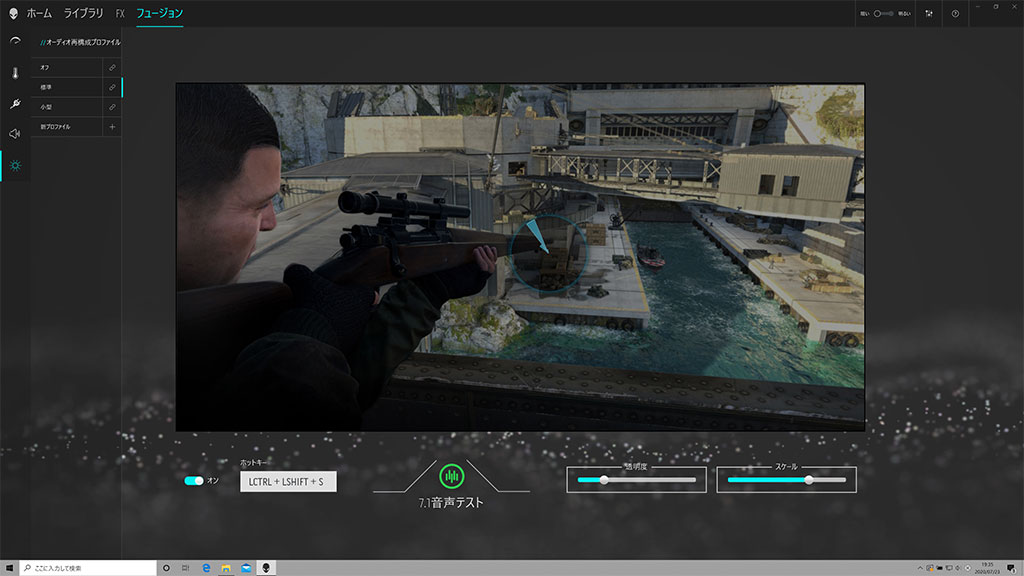Open the power plug sidebar icon
1024x576 pixels.
15,103
